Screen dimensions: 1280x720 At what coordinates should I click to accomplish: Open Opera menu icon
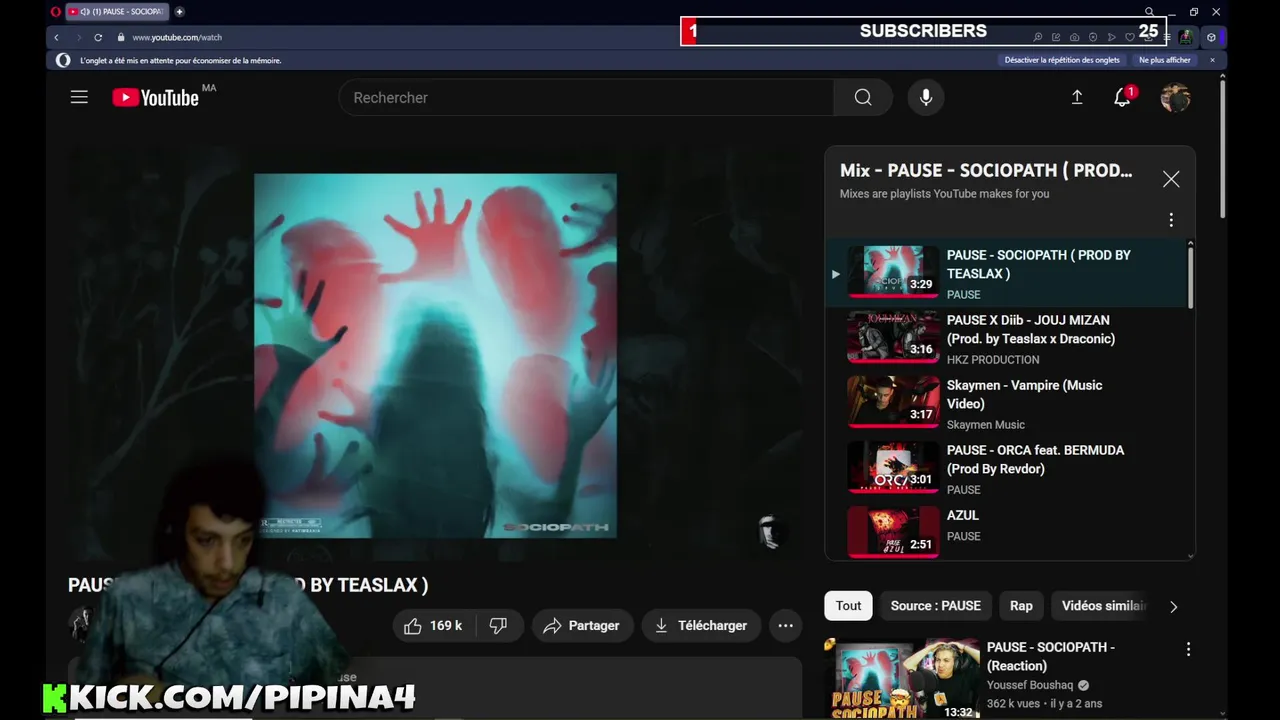point(56,12)
